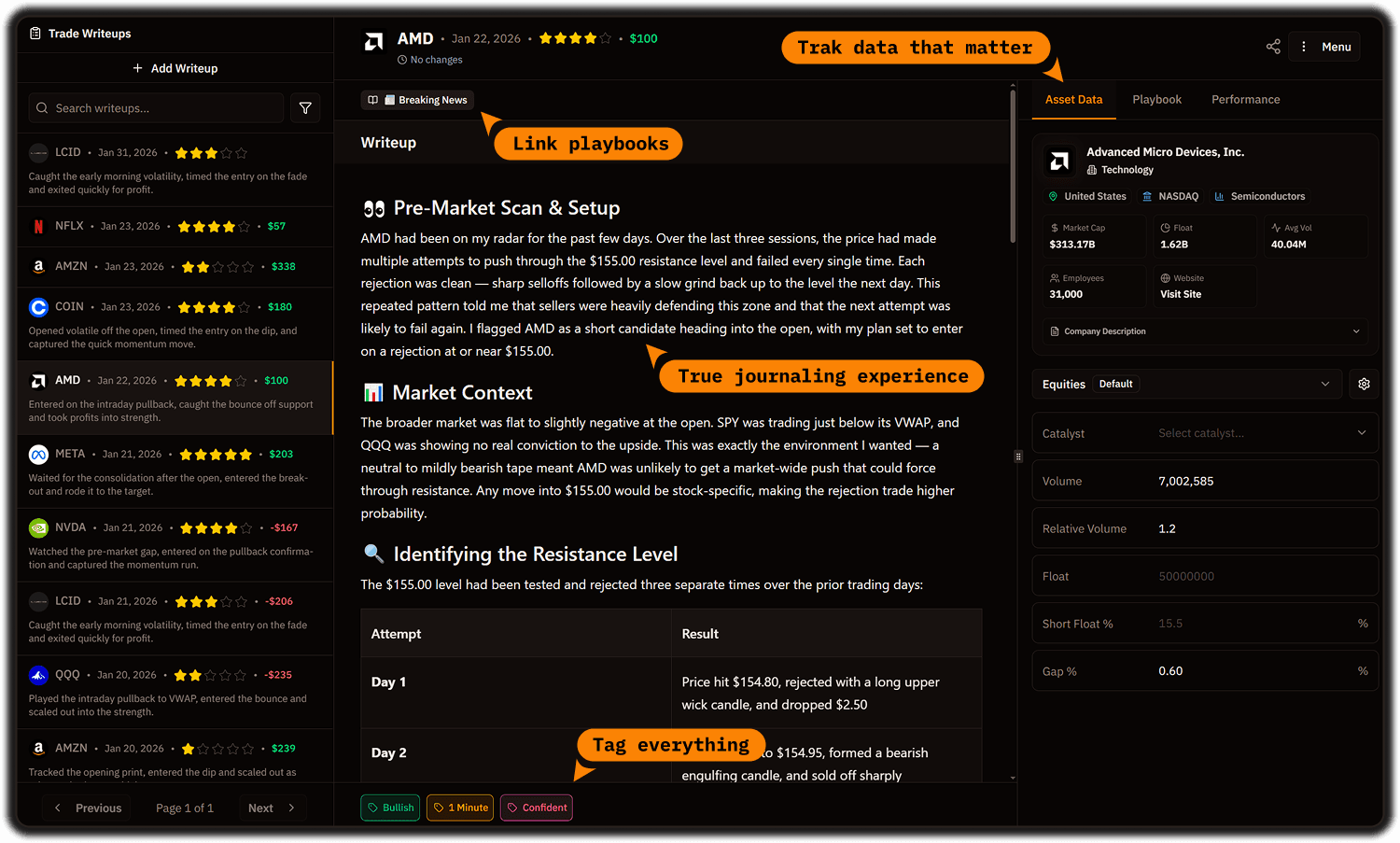This screenshot has width=1400, height=843.
Task: Toggle the 1 Minute tag
Action: click(x=459, y=808)
